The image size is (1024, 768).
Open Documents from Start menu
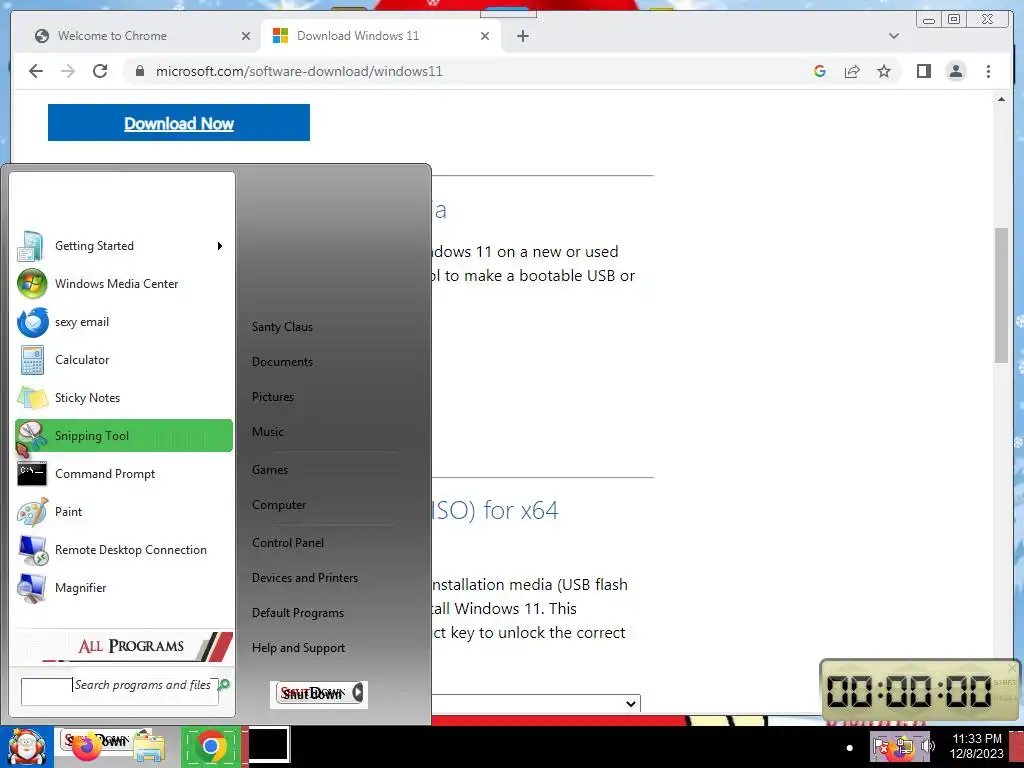282,362
